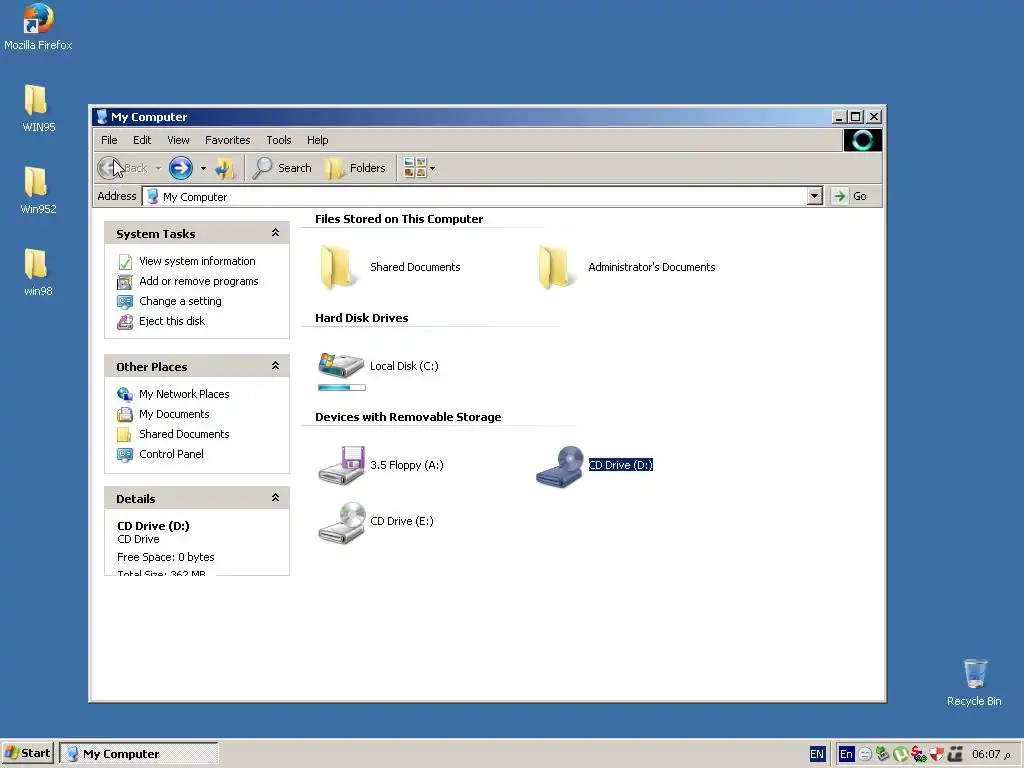This screenshot has height=768, width=1024.
Task: Select the 3.5 Floppy (A:) icon
Action: 342,465
